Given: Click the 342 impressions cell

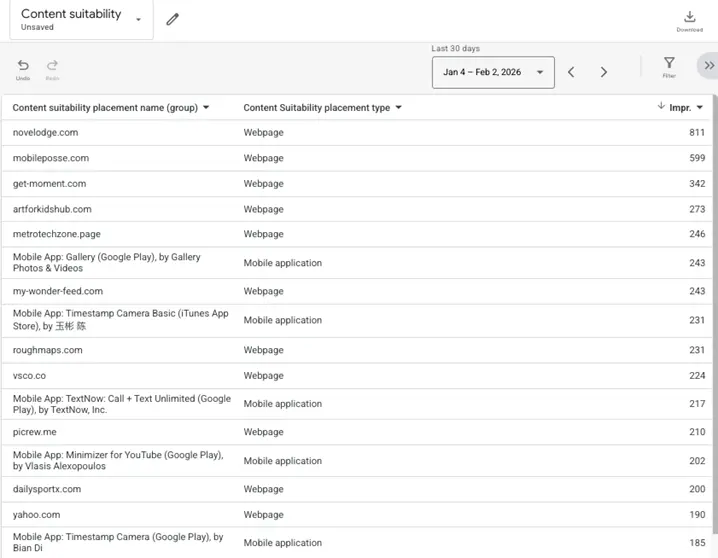Looking at the screenshot, I should click(697, 184).
